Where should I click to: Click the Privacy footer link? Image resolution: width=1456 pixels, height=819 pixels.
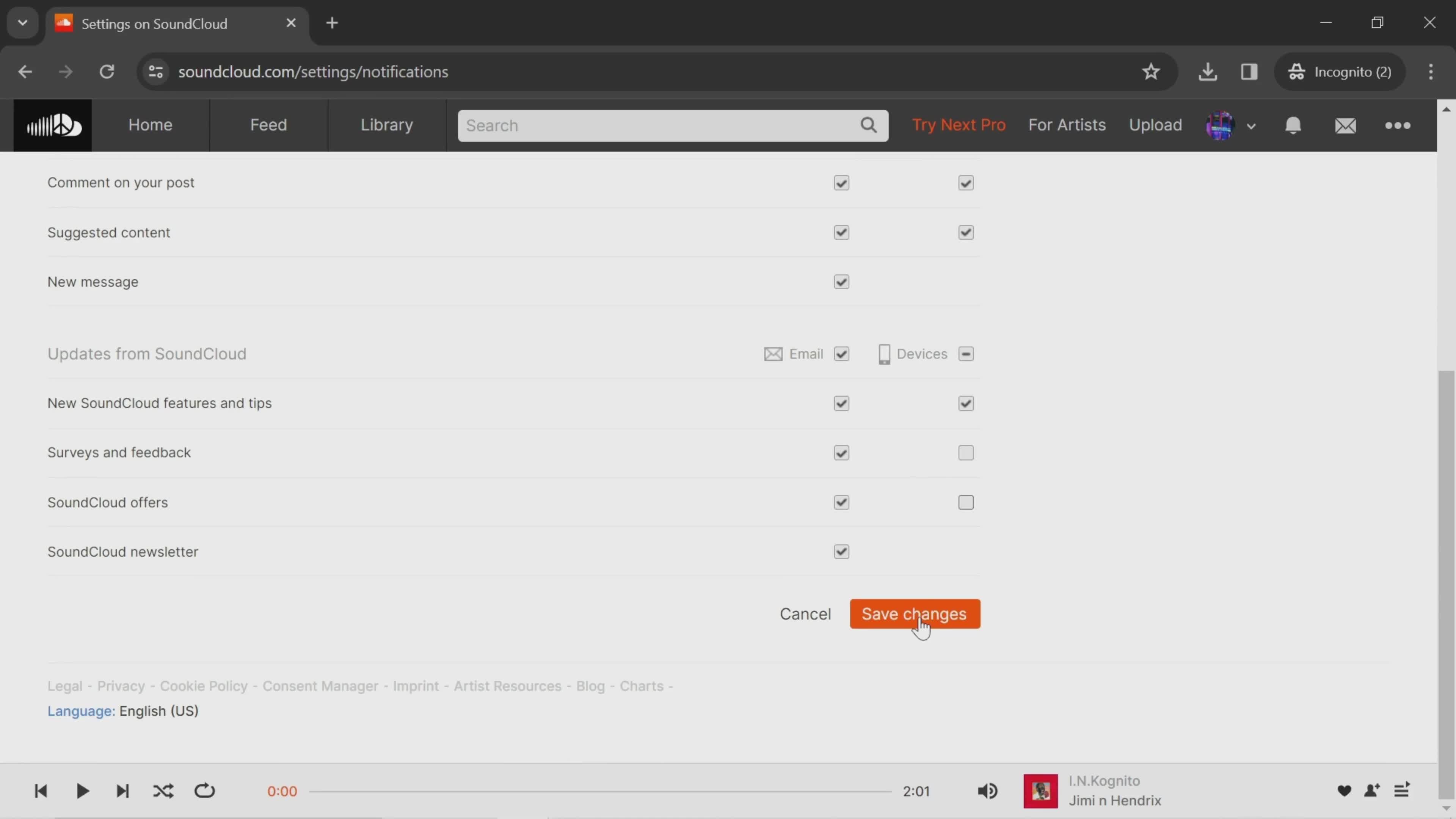[120, 685]
